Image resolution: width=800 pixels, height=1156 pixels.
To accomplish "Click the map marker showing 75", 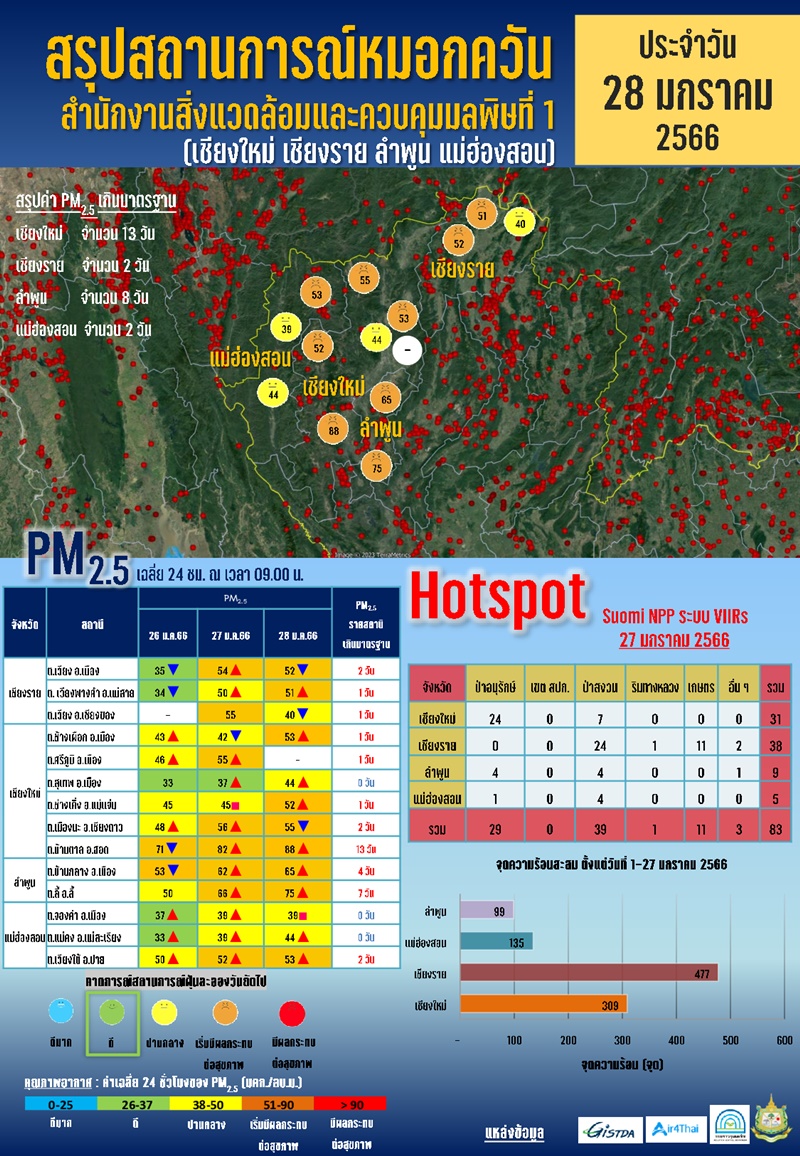I will (x=376, y=467).
